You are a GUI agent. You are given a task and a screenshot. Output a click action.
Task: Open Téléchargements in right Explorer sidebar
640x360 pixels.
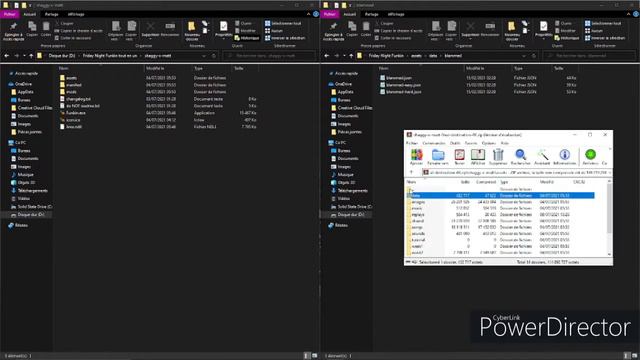352,191
